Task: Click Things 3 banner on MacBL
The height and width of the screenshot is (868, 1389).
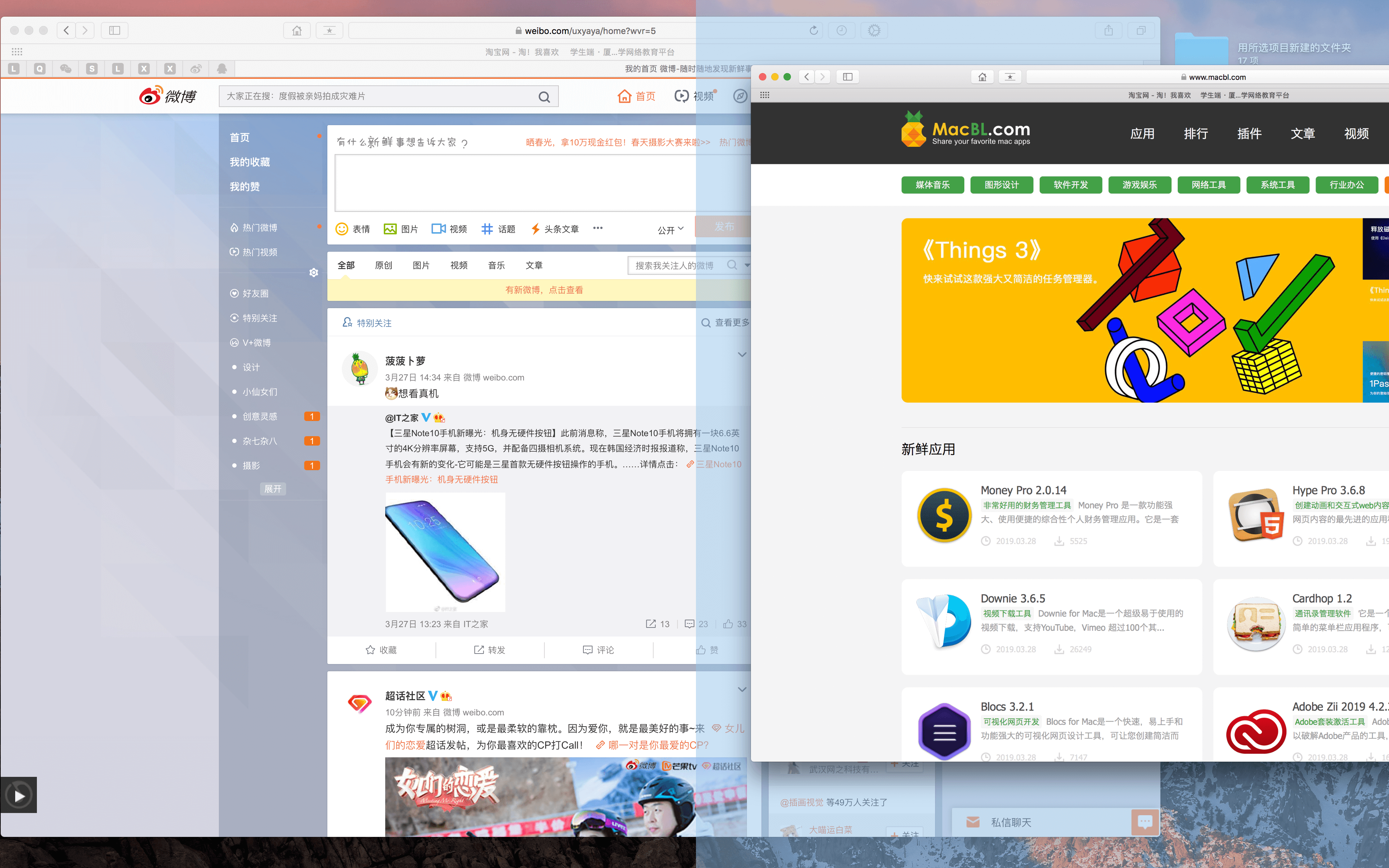Action: tap(1131, 310)
